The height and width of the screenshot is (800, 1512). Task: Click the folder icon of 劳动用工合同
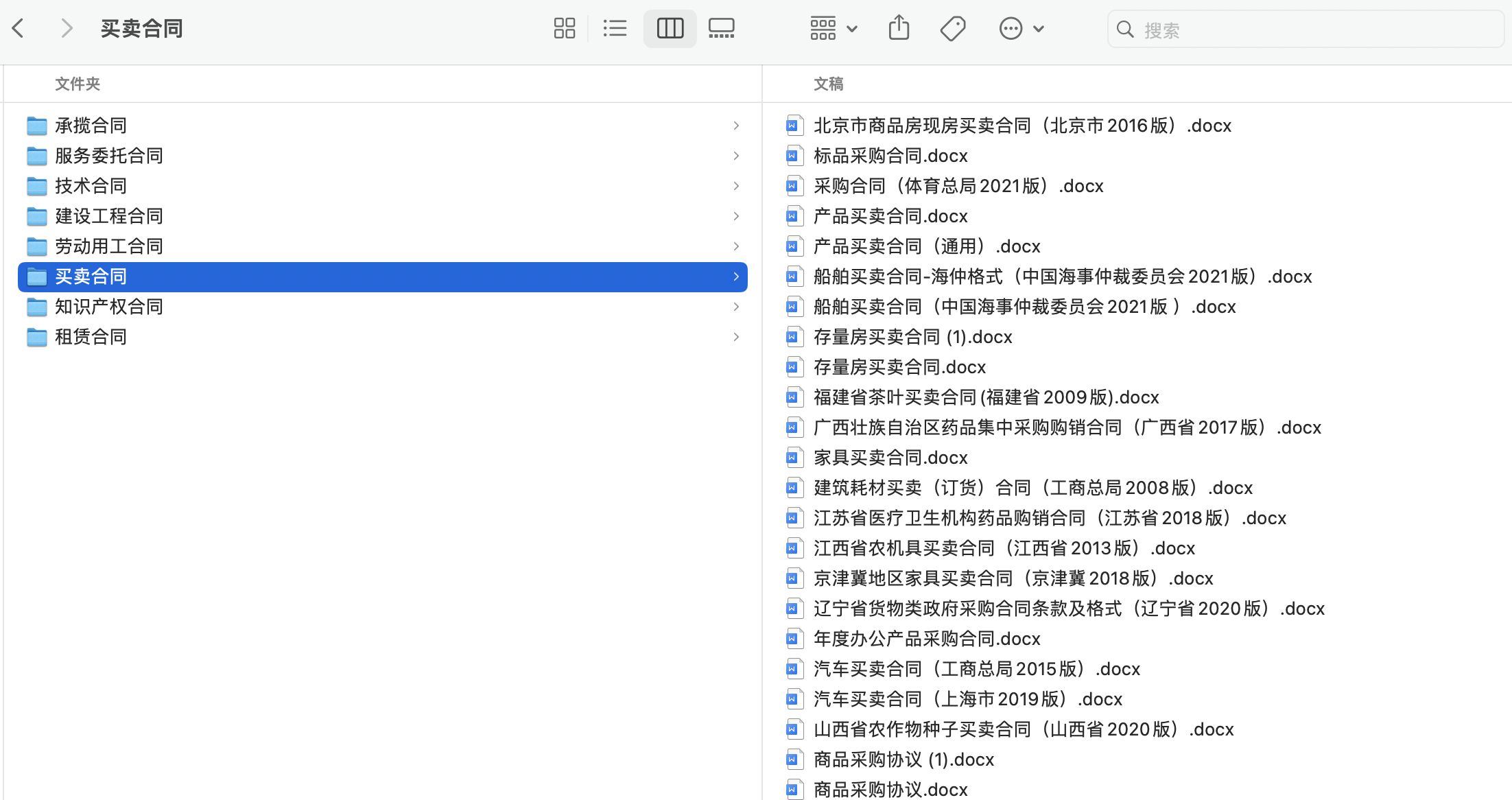pos(37,246)
